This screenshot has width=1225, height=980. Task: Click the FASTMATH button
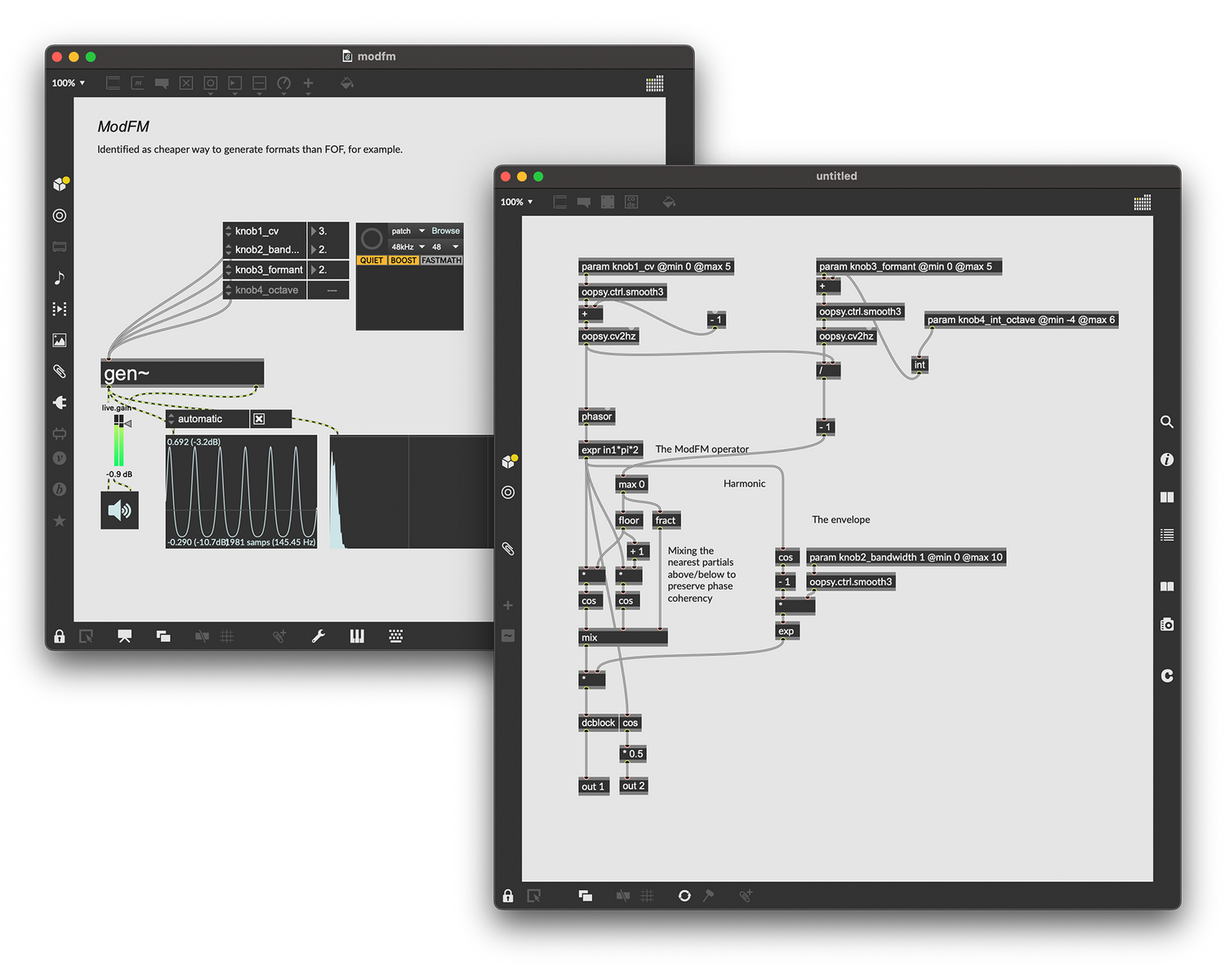click(442, 261)
